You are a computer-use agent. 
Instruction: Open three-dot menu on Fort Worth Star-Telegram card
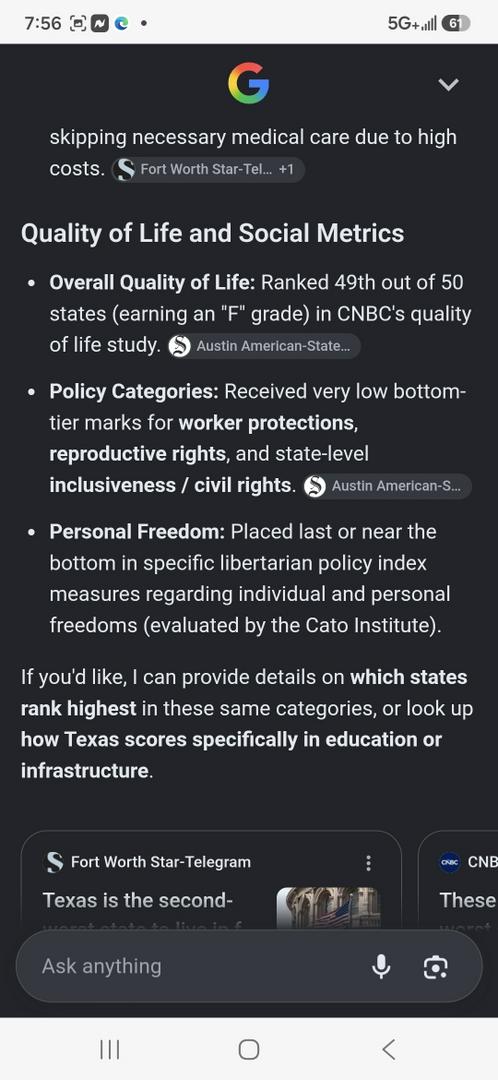click(369, 862)
